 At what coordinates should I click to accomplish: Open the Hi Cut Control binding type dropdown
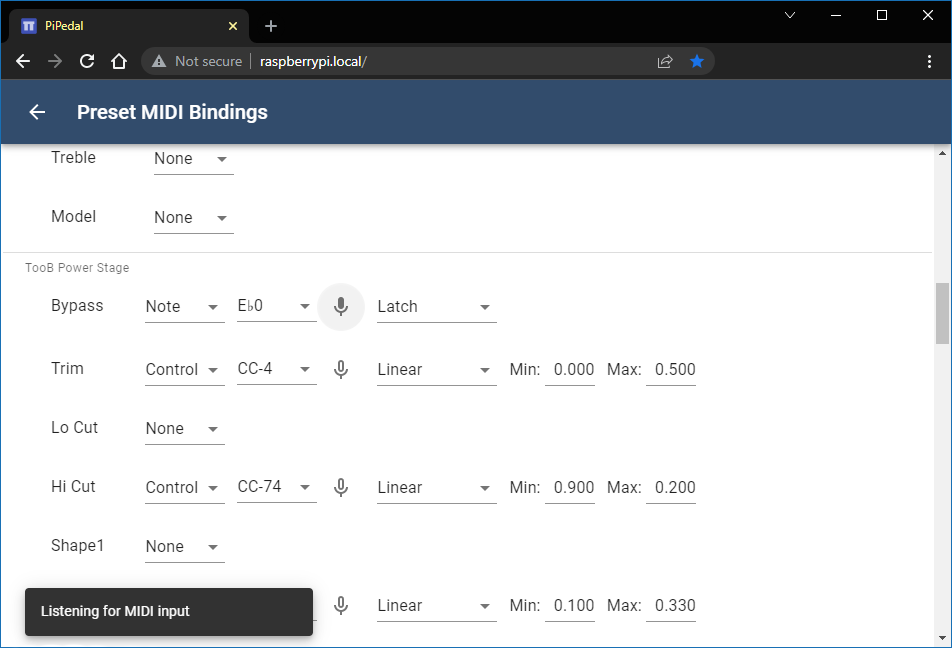185,488
